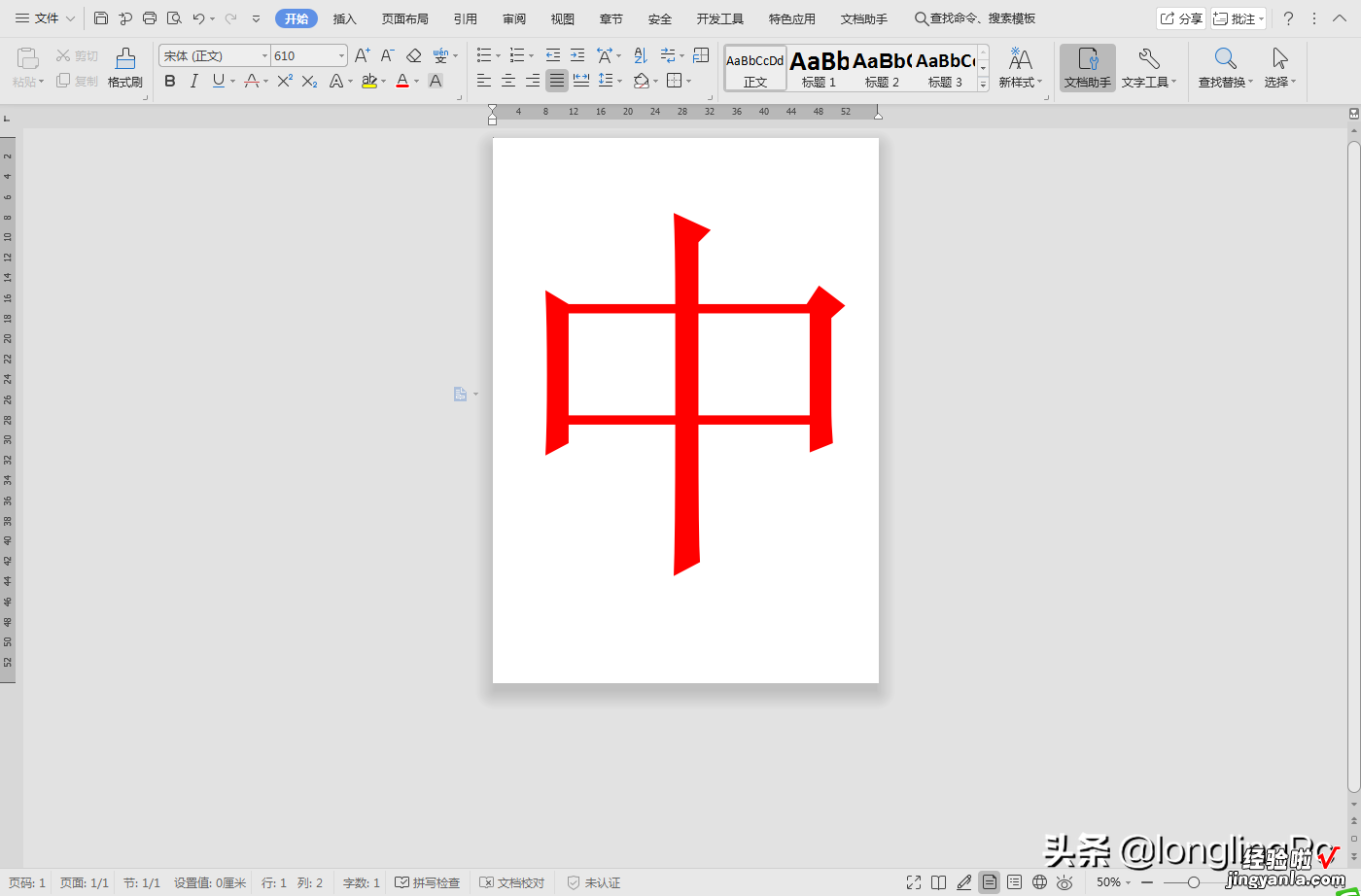The height and width of the screenshot is (896, 1361).
Task: Click the Increase indent icon
Action: point(577,55)
